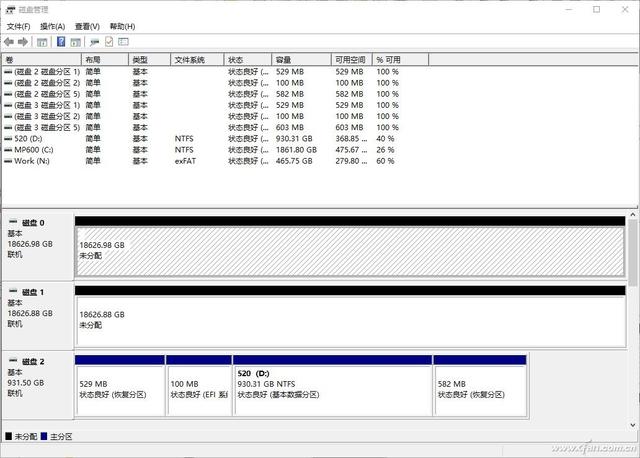Click the checkmark sheet toolbar icon
The height and width of the screenshot is (458, 640).
tap(109, 41)
